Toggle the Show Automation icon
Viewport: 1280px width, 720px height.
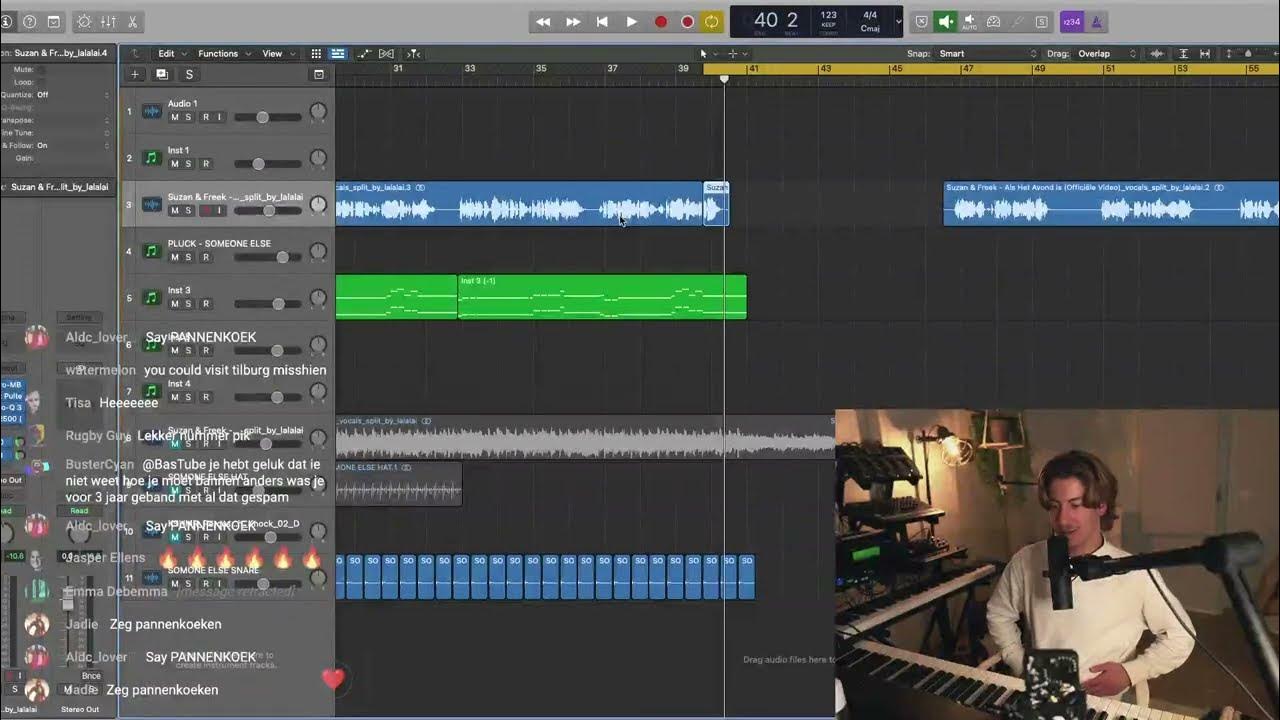pyautogui.click(x=364, y=53)
